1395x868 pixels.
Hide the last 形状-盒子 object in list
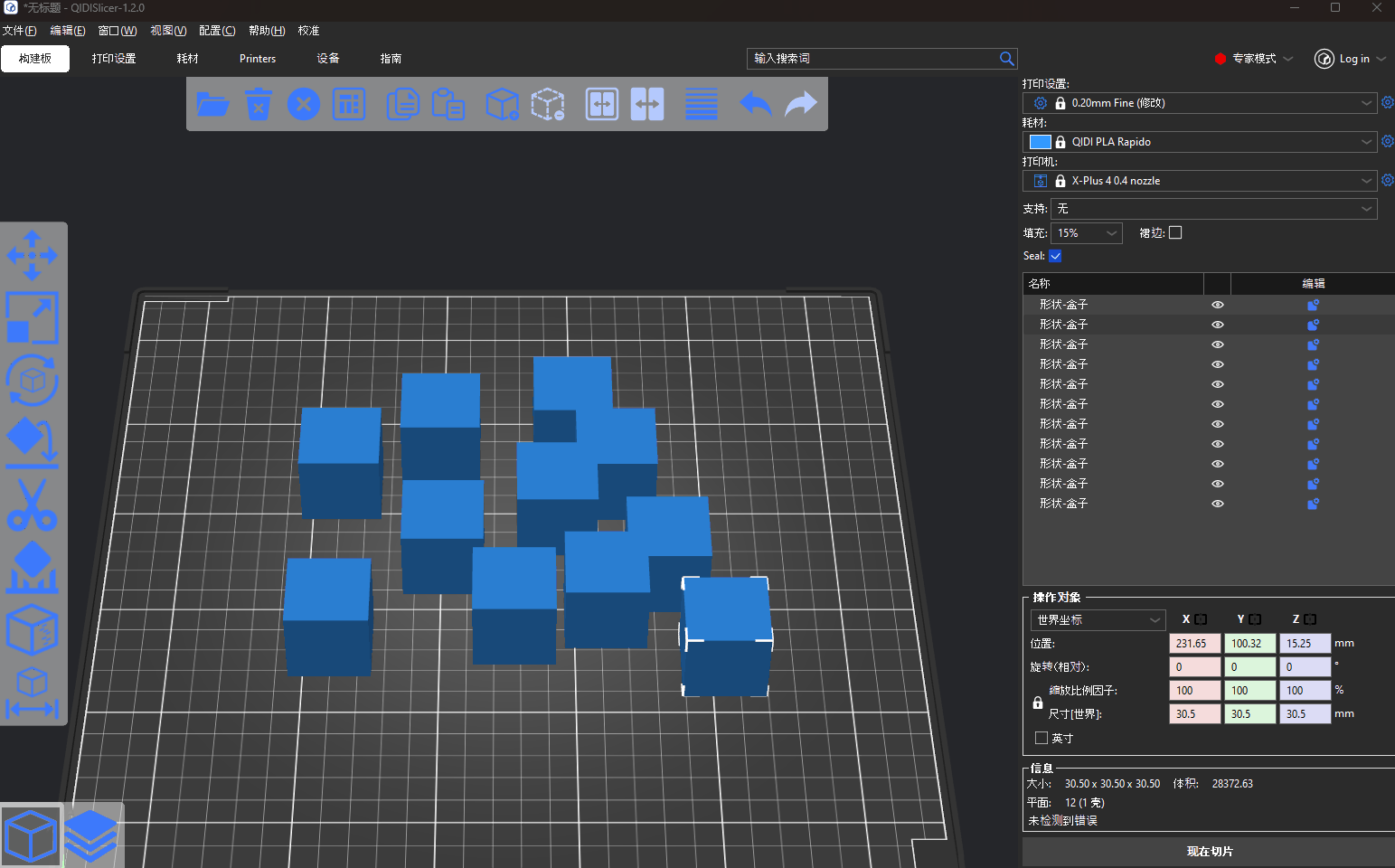pyautogui.click(x=1218, y=504)
